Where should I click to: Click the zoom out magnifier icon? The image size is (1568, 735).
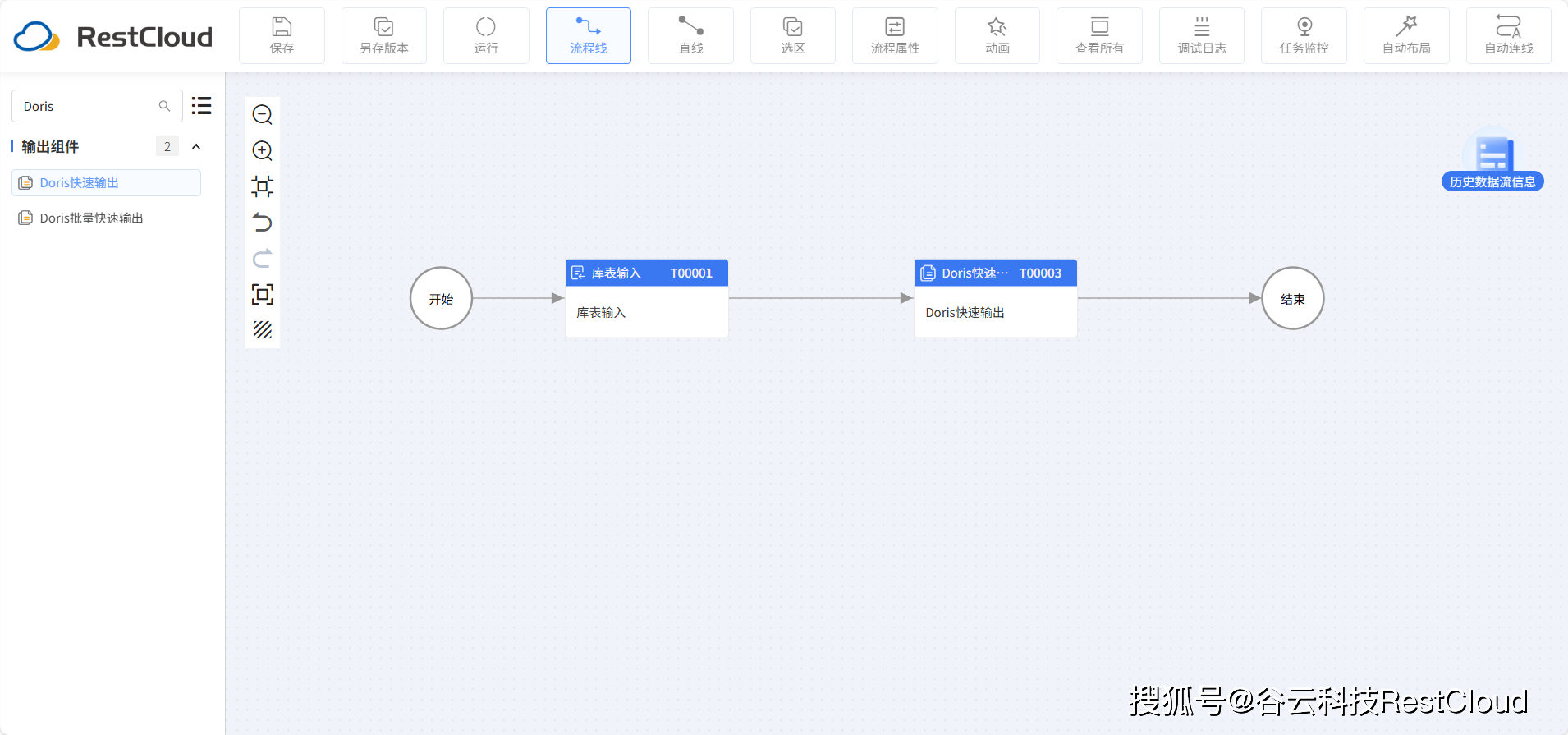click(262, 115)
